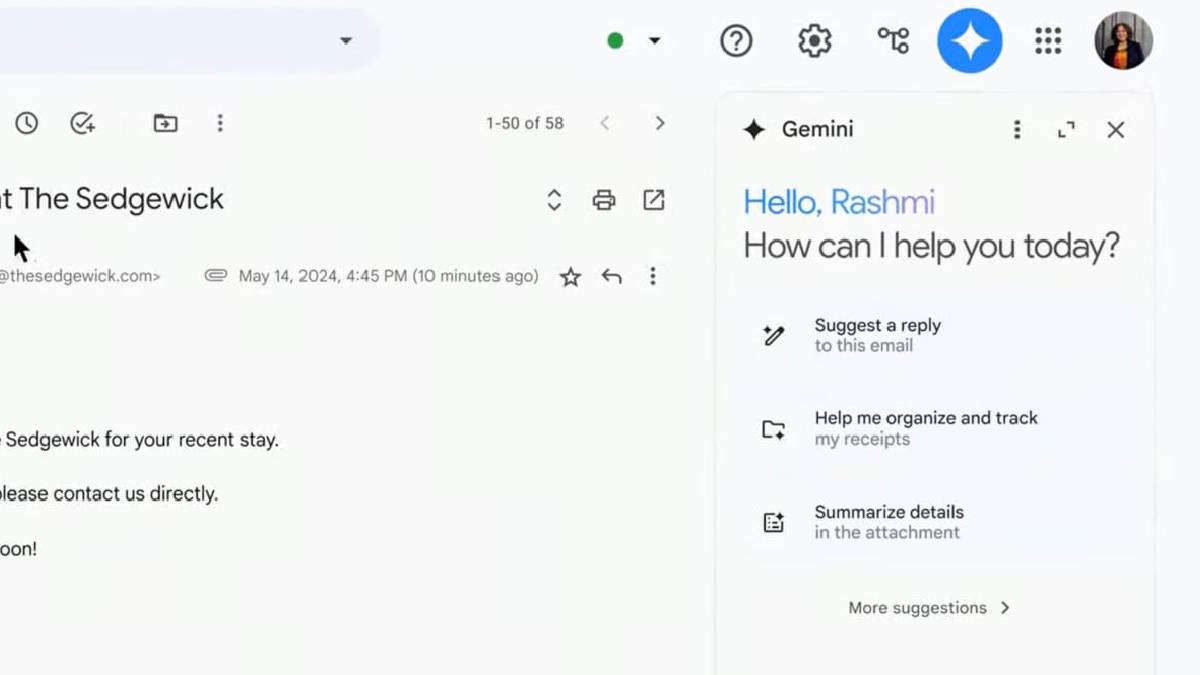Open search options dropdown arrow
1200x675 pixels.
pyautogui.click(x=346, y=41)
